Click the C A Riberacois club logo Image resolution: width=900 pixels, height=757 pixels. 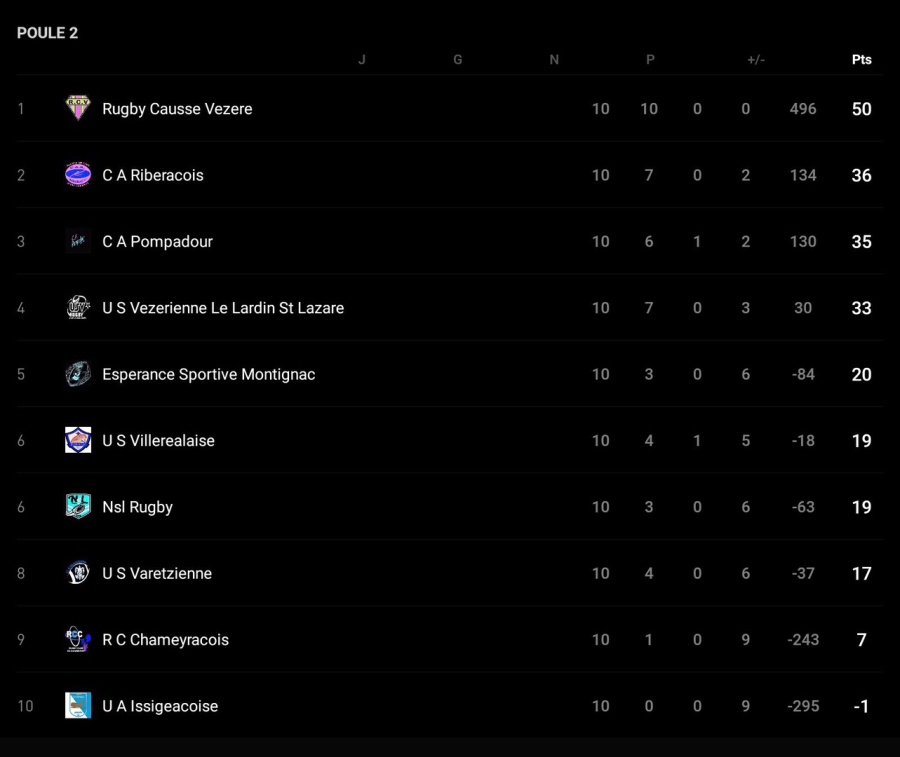point(78,175)
